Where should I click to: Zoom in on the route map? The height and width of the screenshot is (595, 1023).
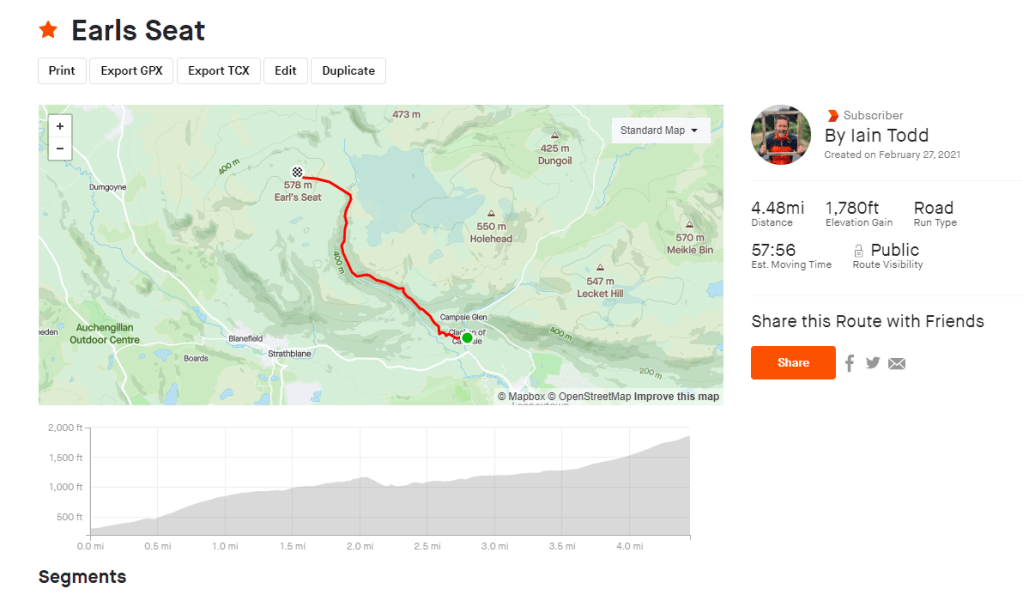[60, 127]
